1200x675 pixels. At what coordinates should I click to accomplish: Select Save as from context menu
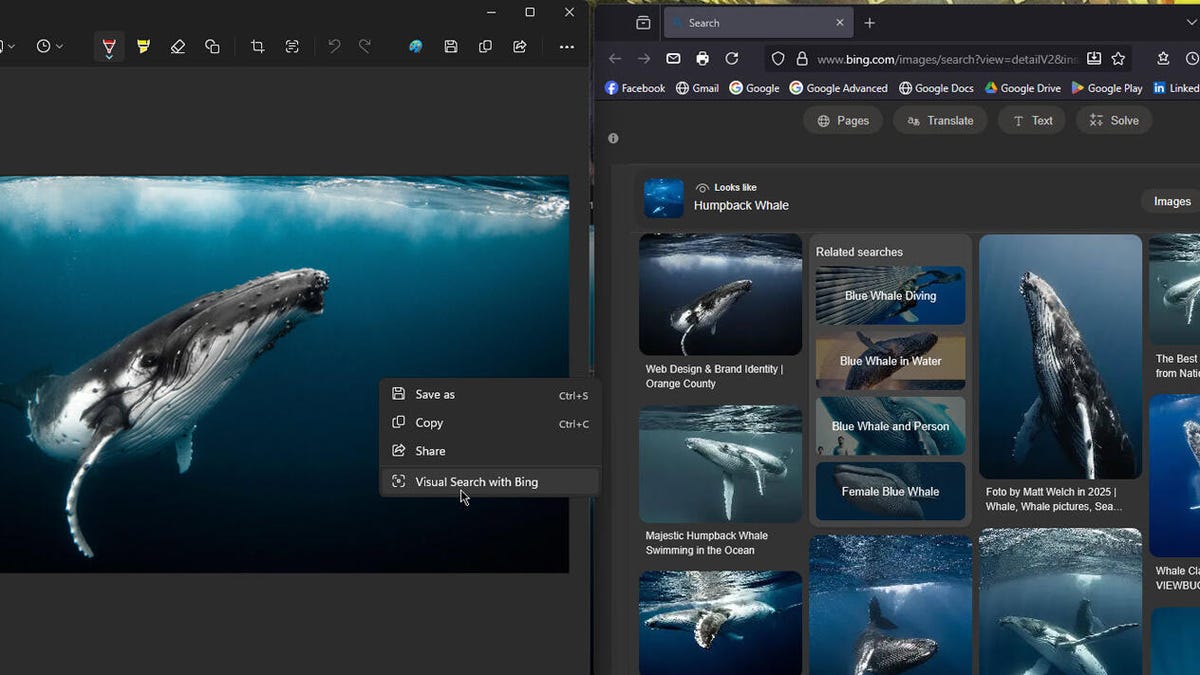pyautogui.click(x=435, y=395)
